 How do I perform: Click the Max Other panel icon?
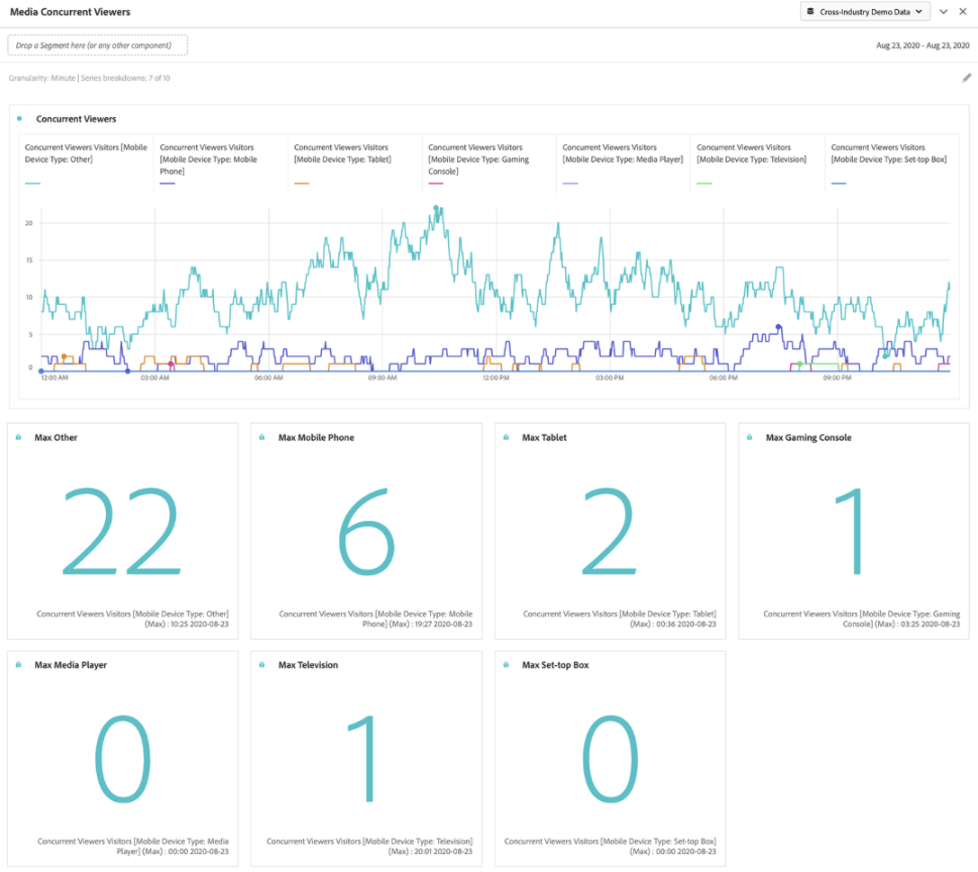[x=18, y=437]
